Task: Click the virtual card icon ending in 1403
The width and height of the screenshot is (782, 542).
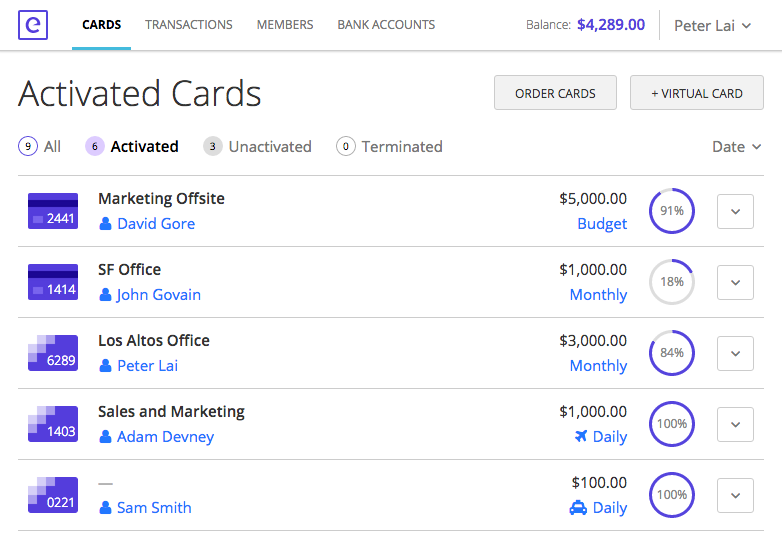Action: tap(53, 424)
